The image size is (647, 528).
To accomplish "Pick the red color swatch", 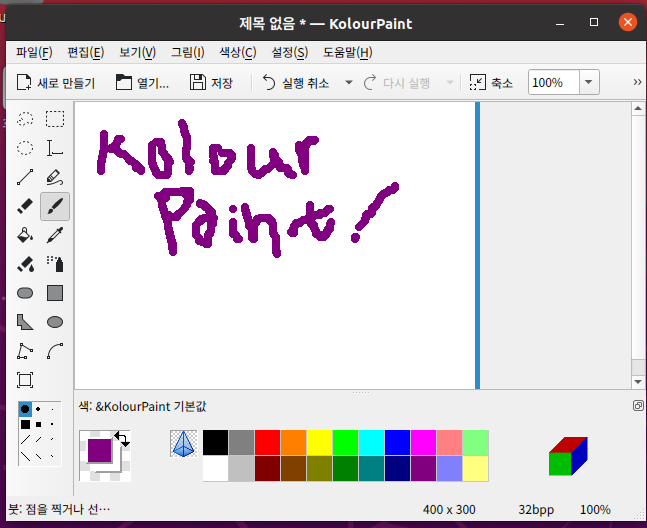I will pos(267,443).
